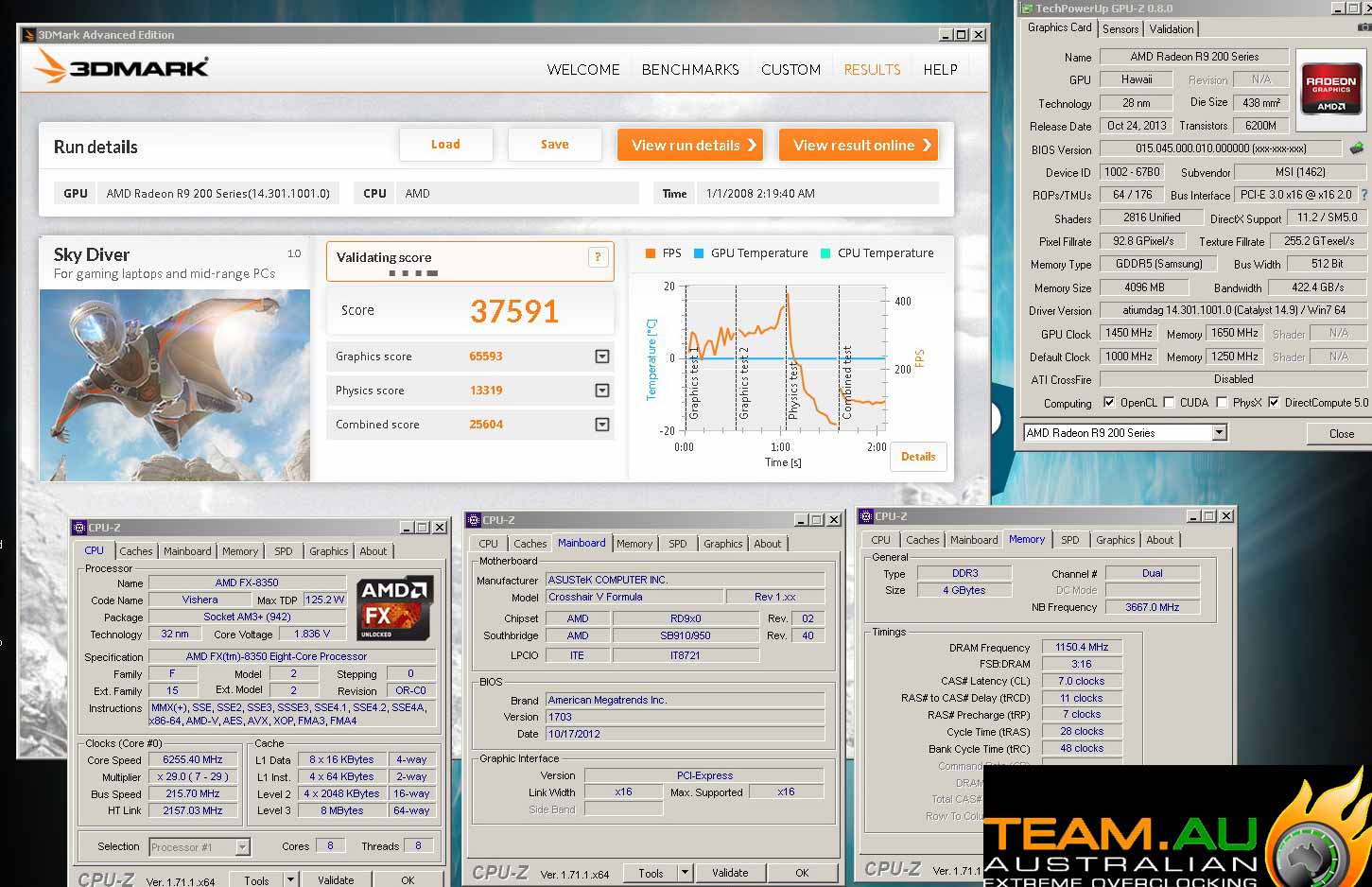Click the GPU-Z title bar icon
The width and height of the screenshot is (1372, 887).
[1026, 8]
